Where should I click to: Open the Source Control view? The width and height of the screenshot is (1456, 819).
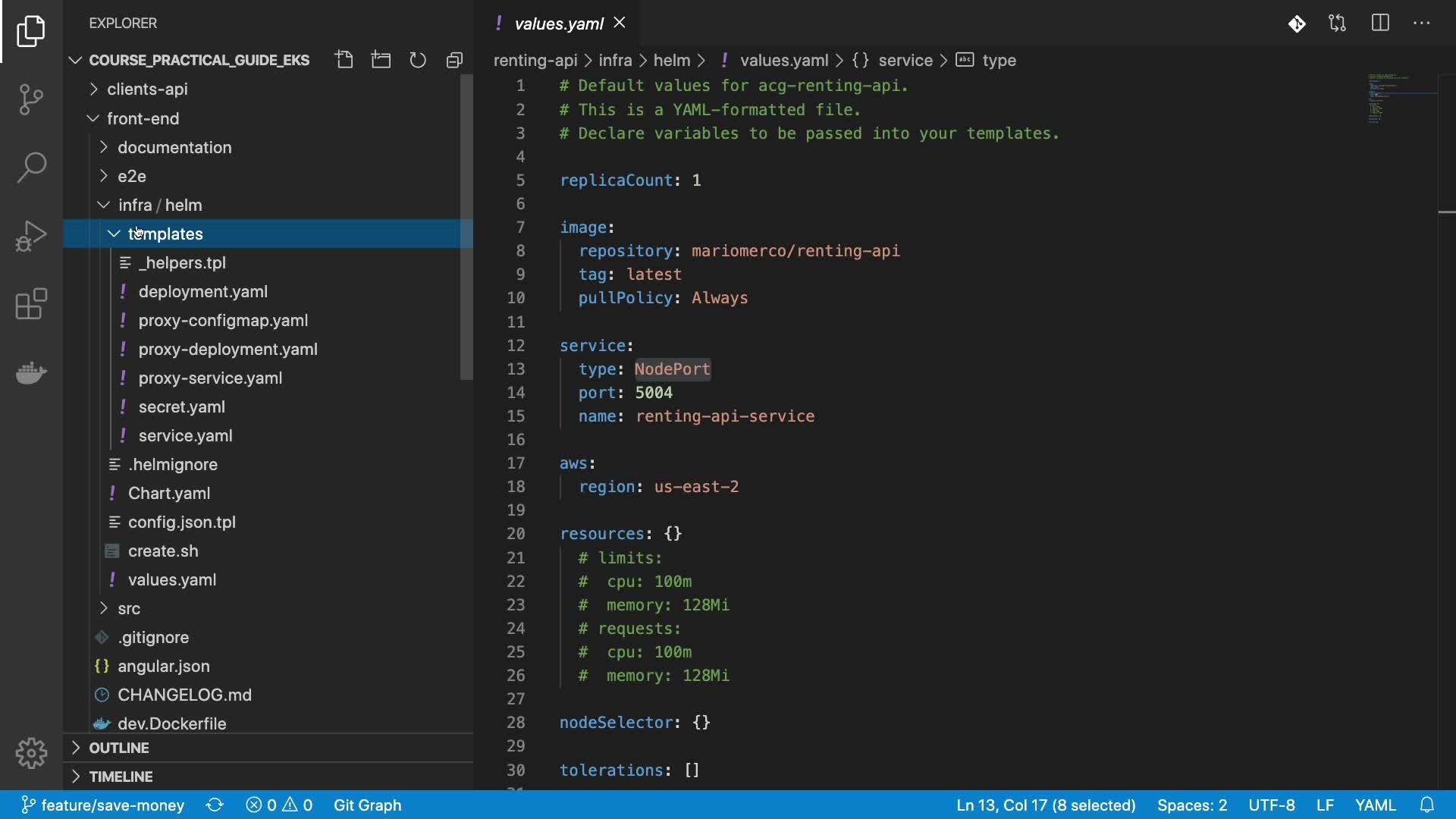click(x=31, y=99)
